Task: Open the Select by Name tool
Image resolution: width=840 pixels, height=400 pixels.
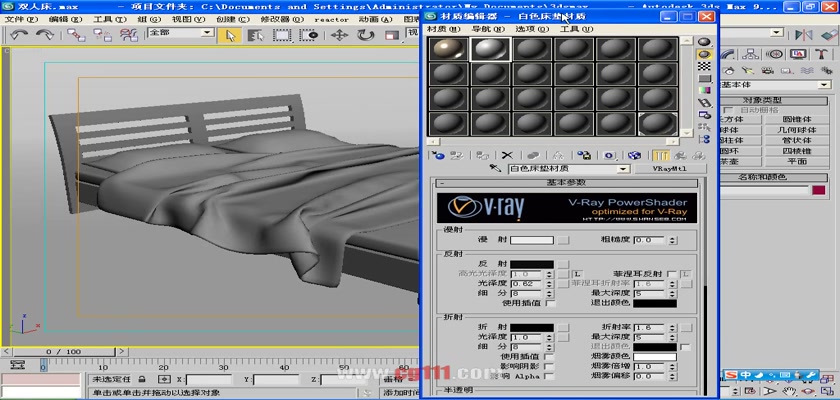Action: pos(256,35)
